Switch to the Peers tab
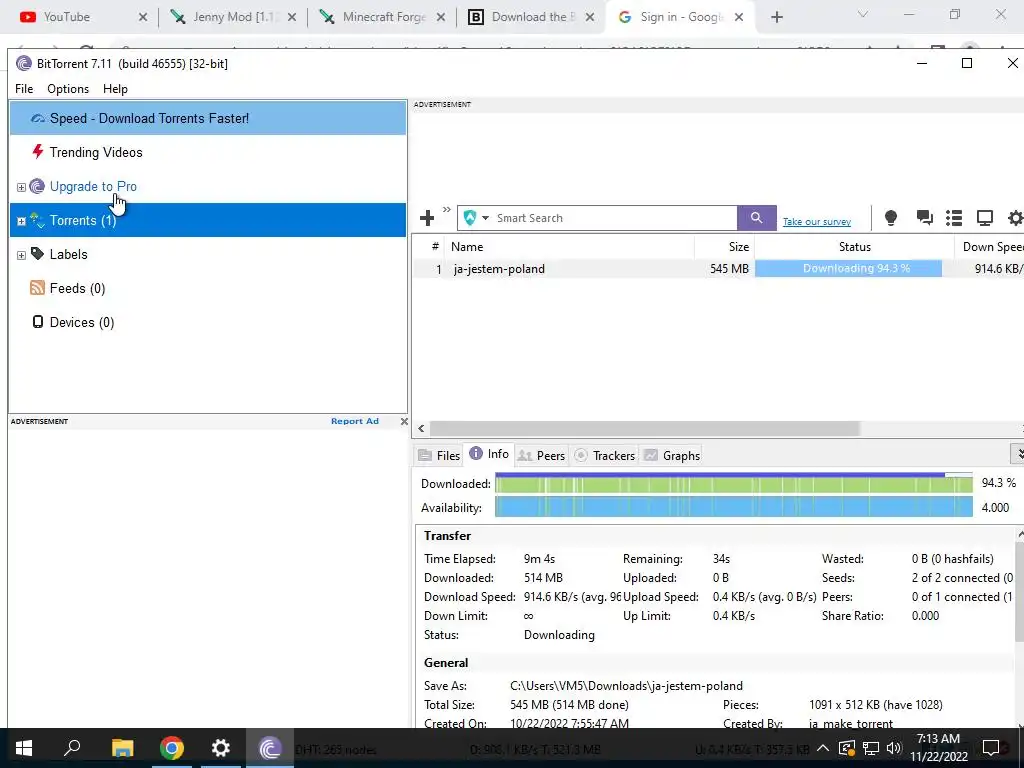1024x768 pixels. click(541, 455)
